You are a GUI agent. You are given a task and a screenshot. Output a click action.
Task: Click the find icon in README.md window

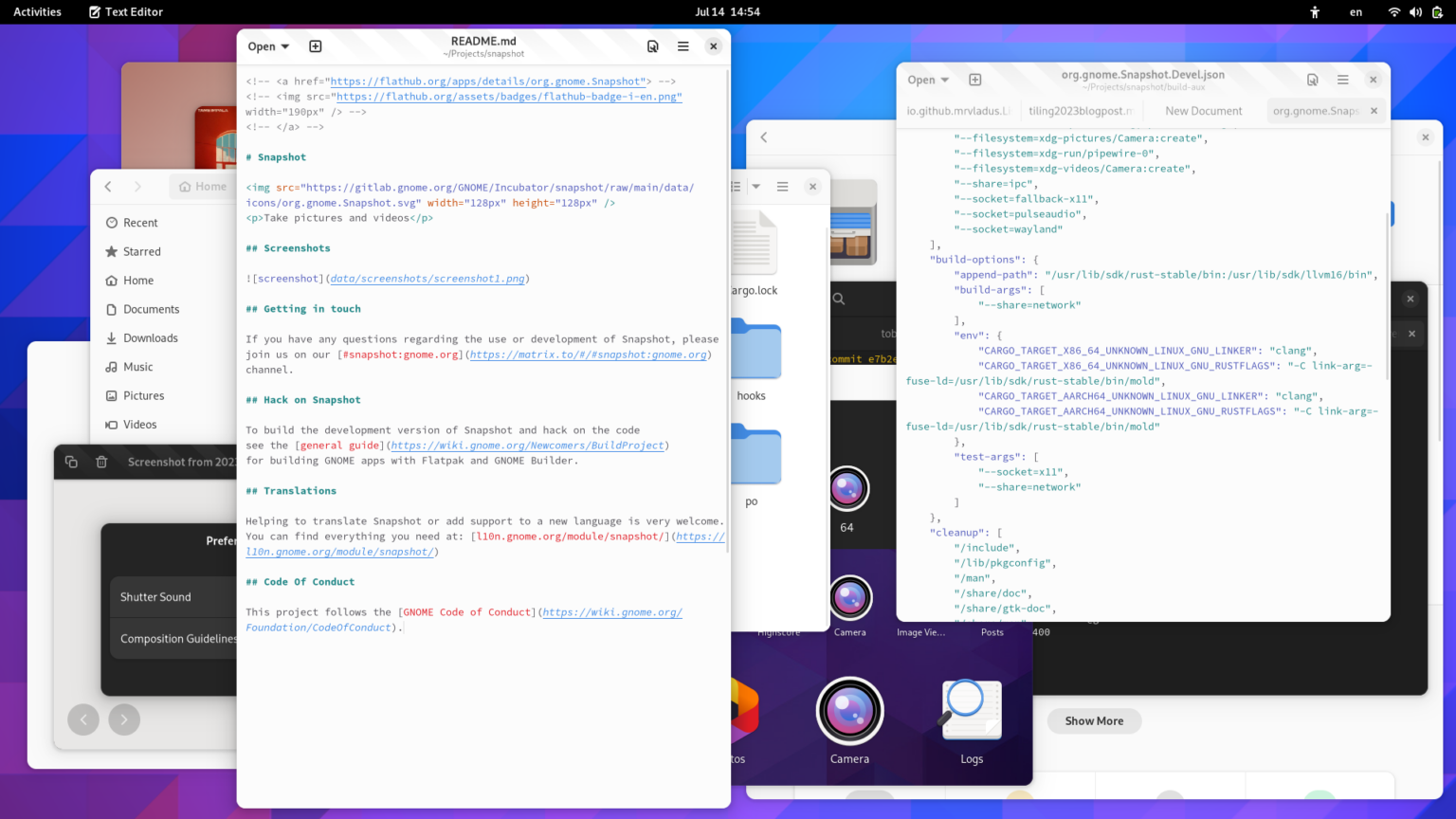pyautogui.click(x=652, y=46)
